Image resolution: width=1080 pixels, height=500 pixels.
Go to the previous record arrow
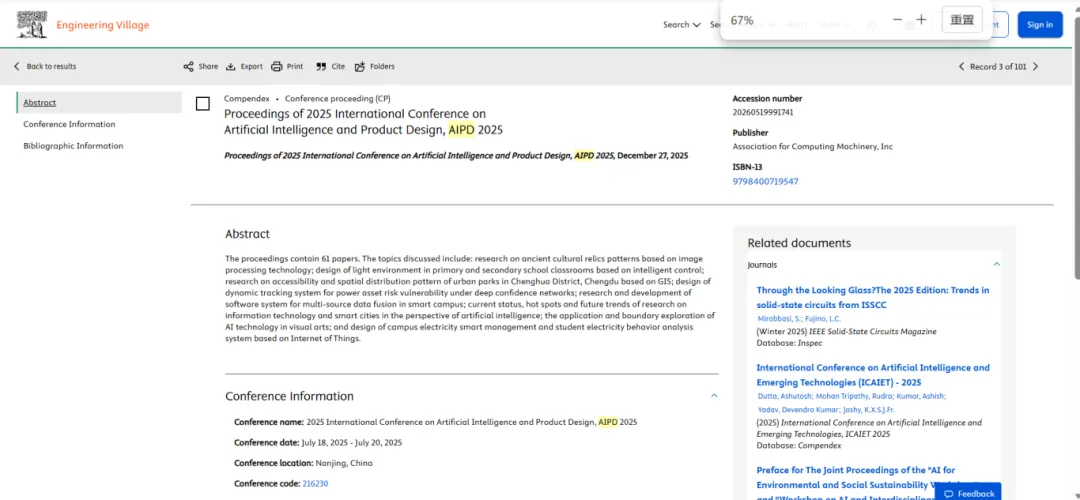pyautogui.click(x=962, y=67)
